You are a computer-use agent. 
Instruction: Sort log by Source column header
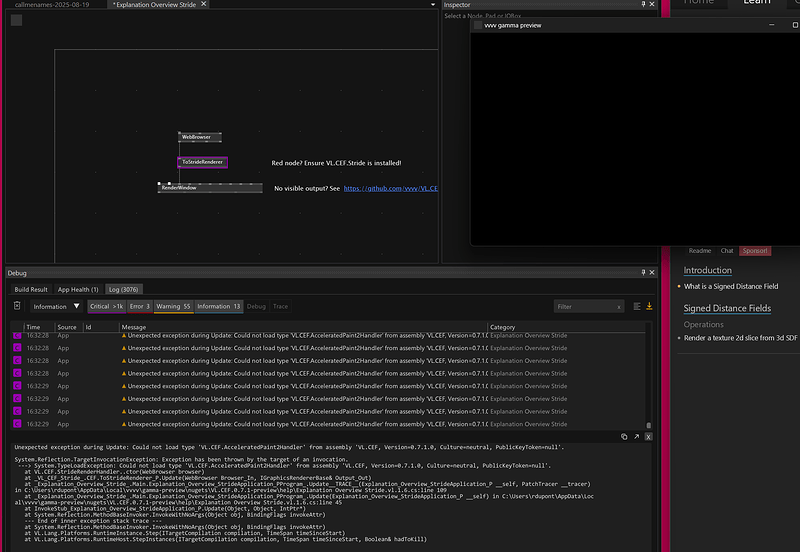tap(67, 327)
